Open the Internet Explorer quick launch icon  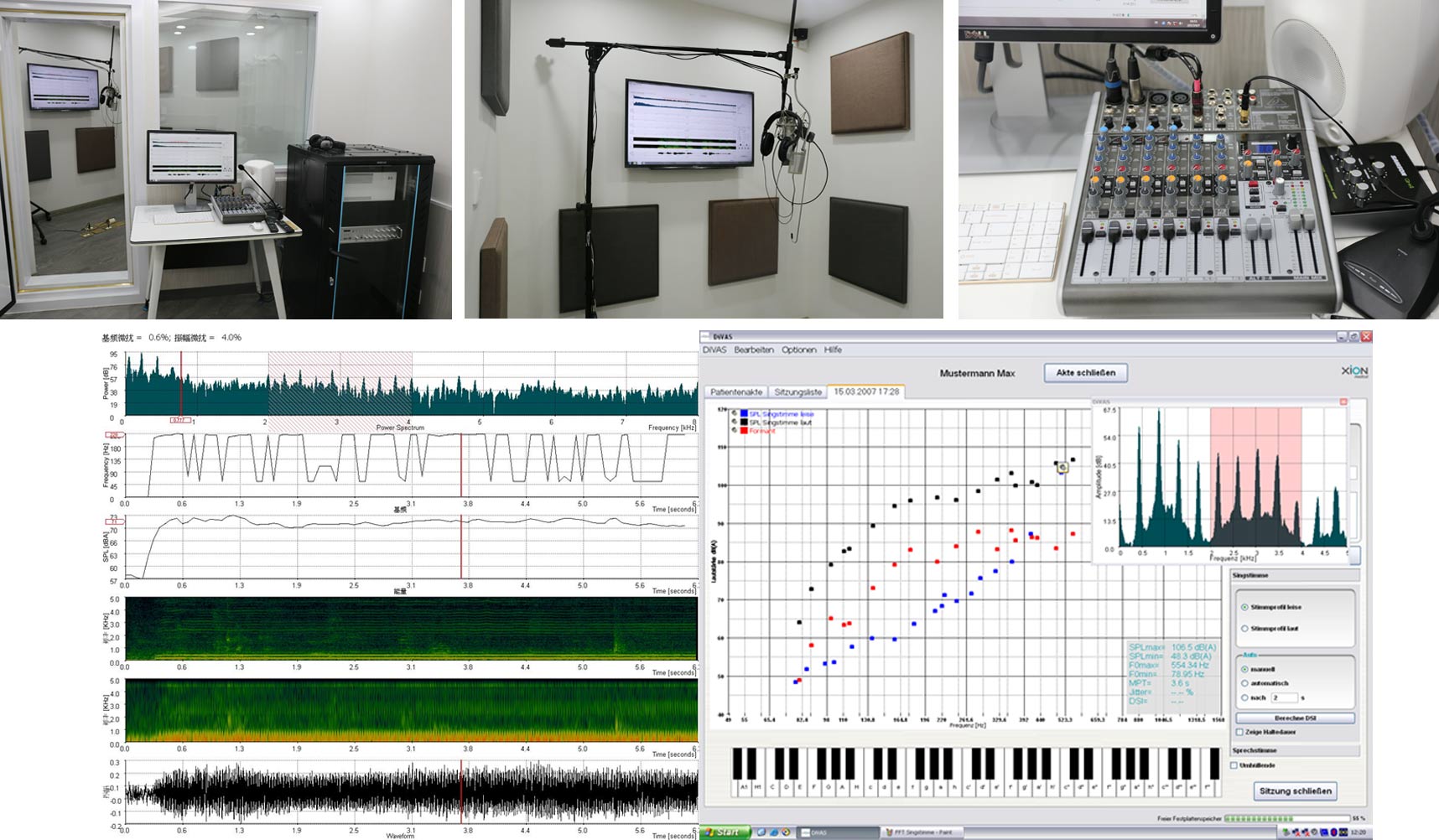pos(773,832)
